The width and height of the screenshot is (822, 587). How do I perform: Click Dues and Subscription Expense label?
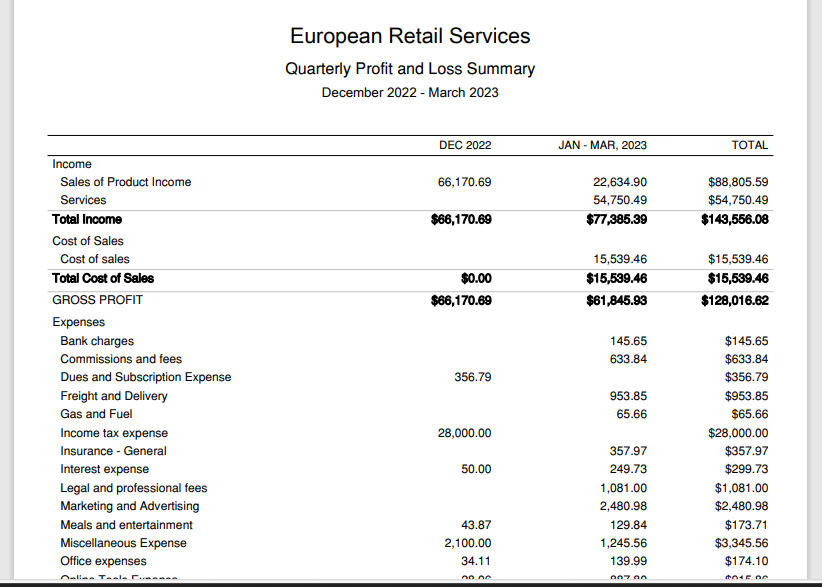[146, 377]
